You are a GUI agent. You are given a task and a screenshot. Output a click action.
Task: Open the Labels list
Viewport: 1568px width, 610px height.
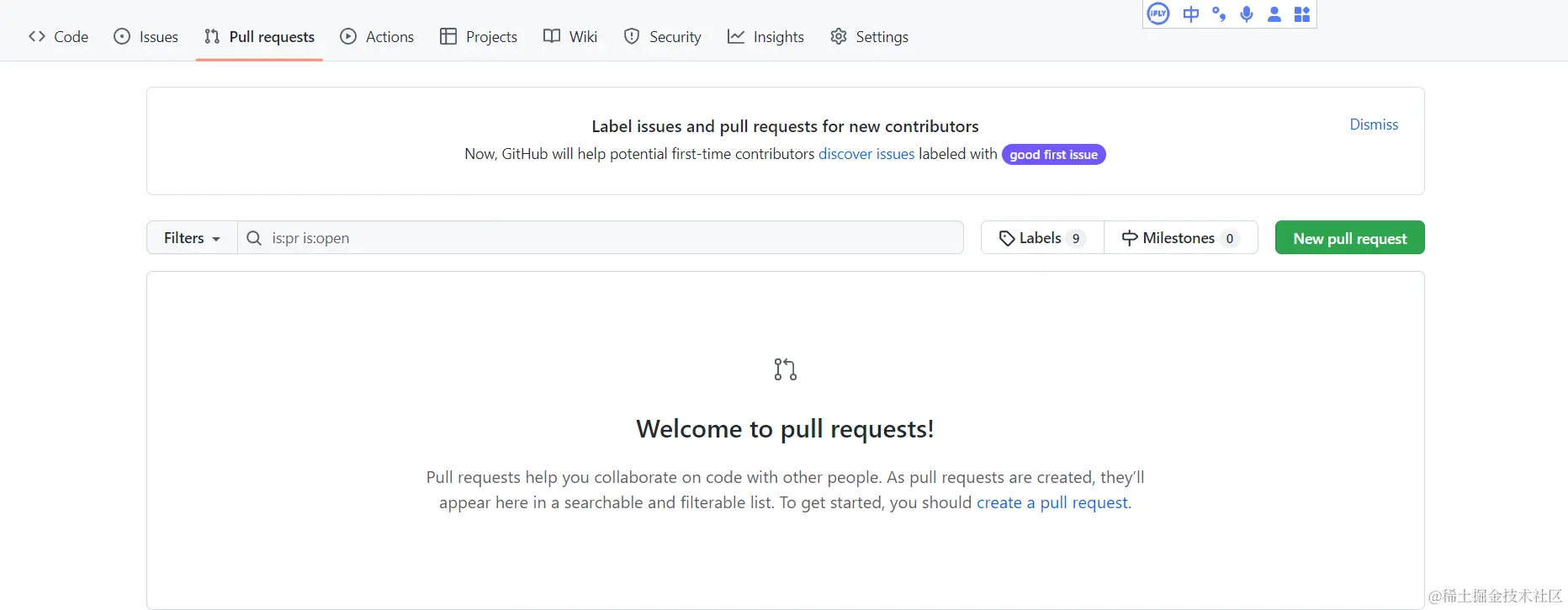pyautogui.click(x=1042, y=238)
